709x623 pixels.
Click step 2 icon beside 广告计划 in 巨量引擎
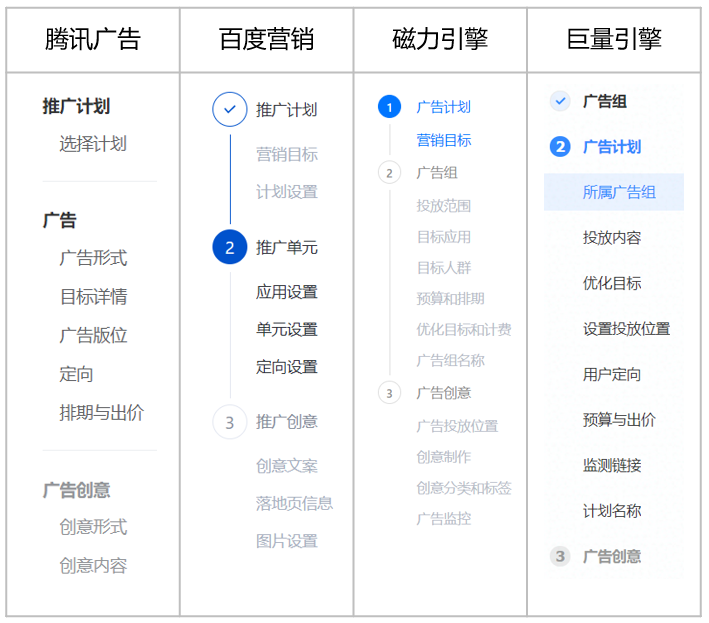pos(560,147)
